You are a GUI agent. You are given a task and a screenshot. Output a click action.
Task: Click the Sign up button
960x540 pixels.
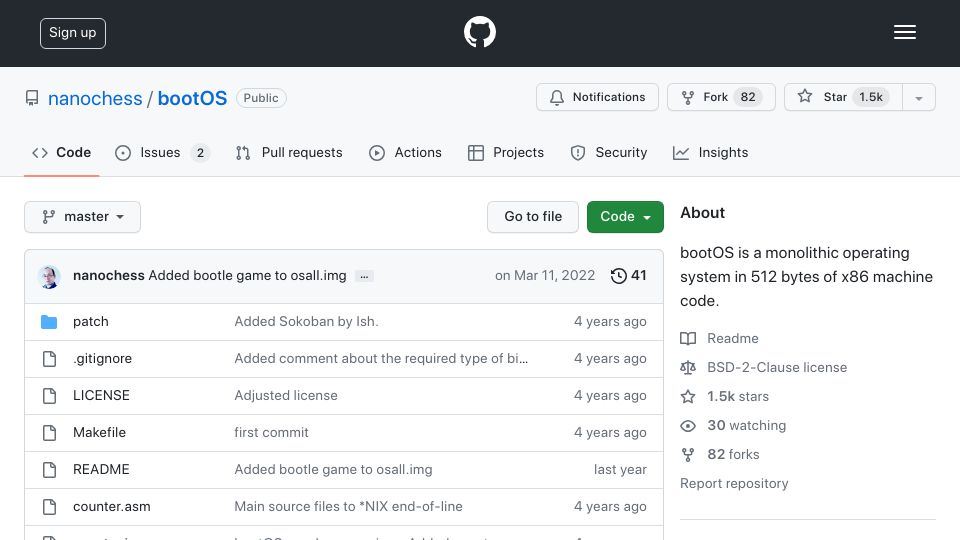73,33
